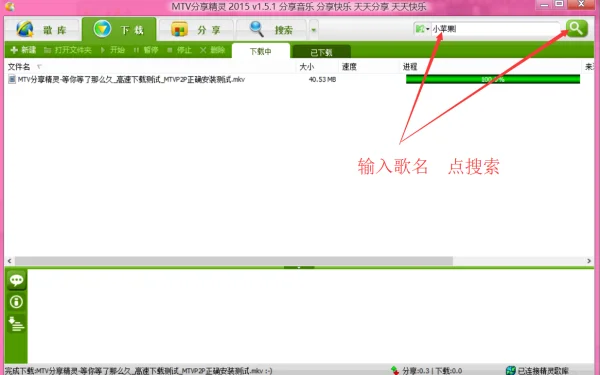Select the MTV分享精灵 mkv file row
The height and width of the screenshot is (375, 600).
(x=298, y=79)
